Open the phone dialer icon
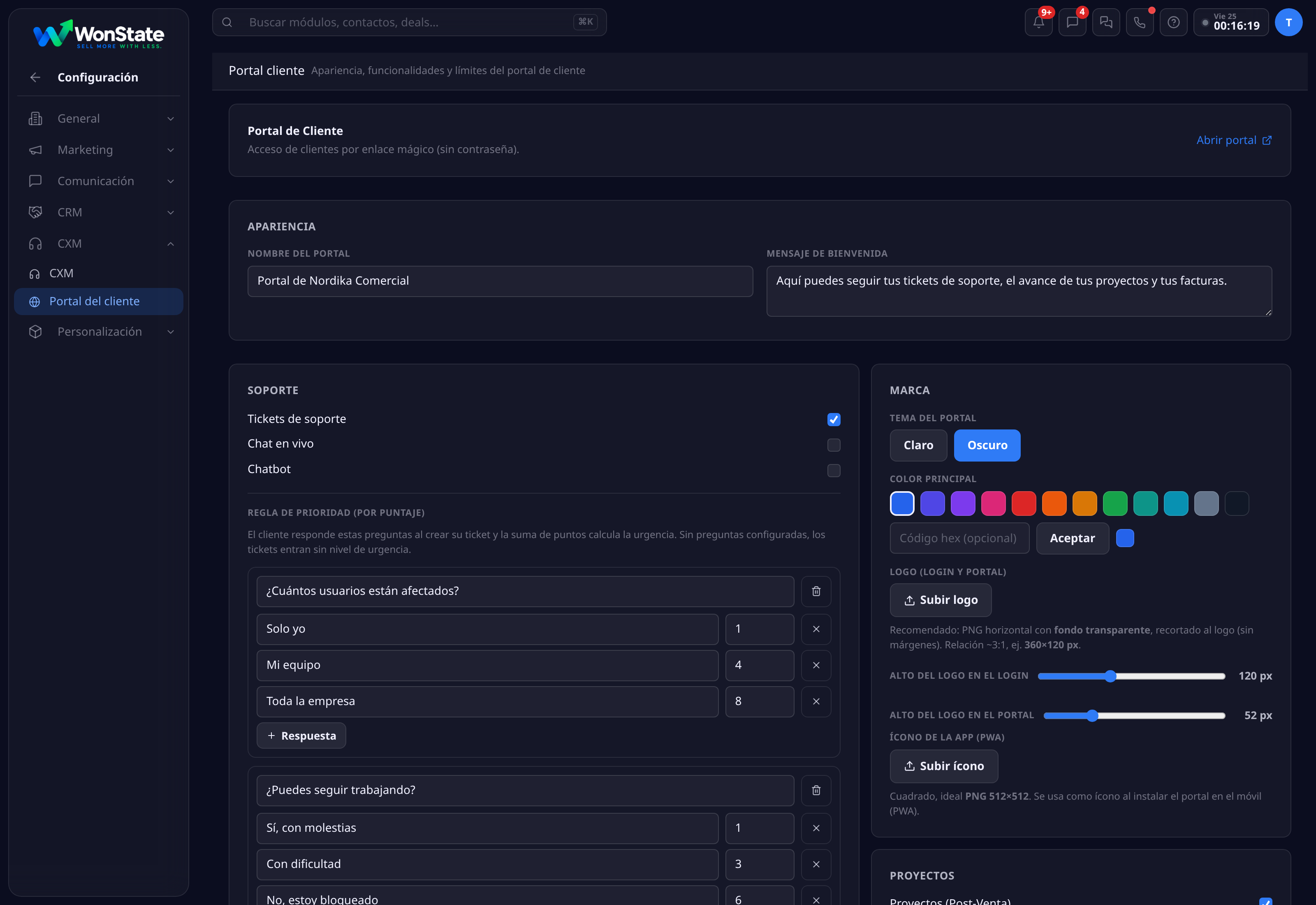Image resolution: width=1316 pixels, height=905 pixels. point(1139,23)
